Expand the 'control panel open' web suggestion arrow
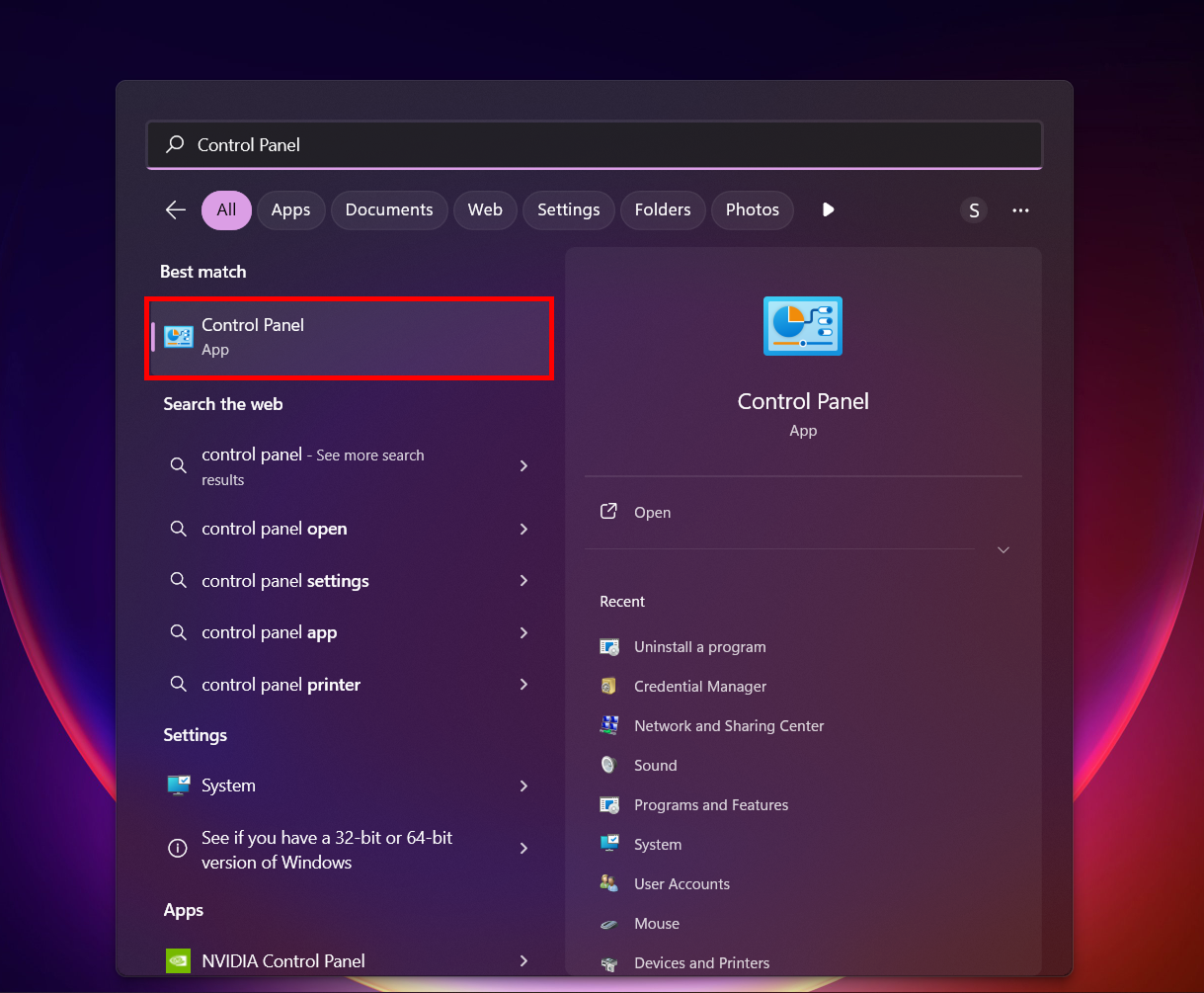The width and height of the screenshot is (1204, 993). 523,529
